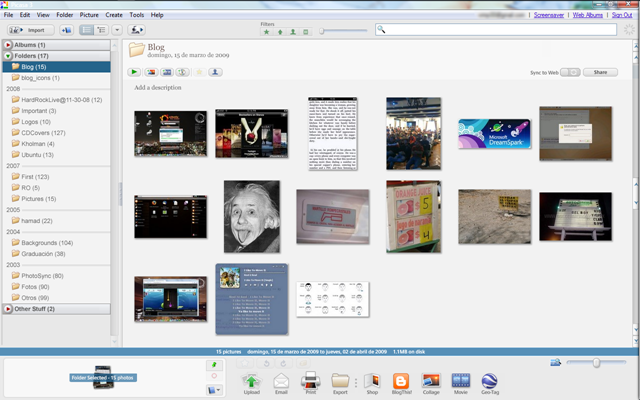This screenshot has width=640, height=400.
Task: Create a Collage from the selection
Action: (431, 384)
